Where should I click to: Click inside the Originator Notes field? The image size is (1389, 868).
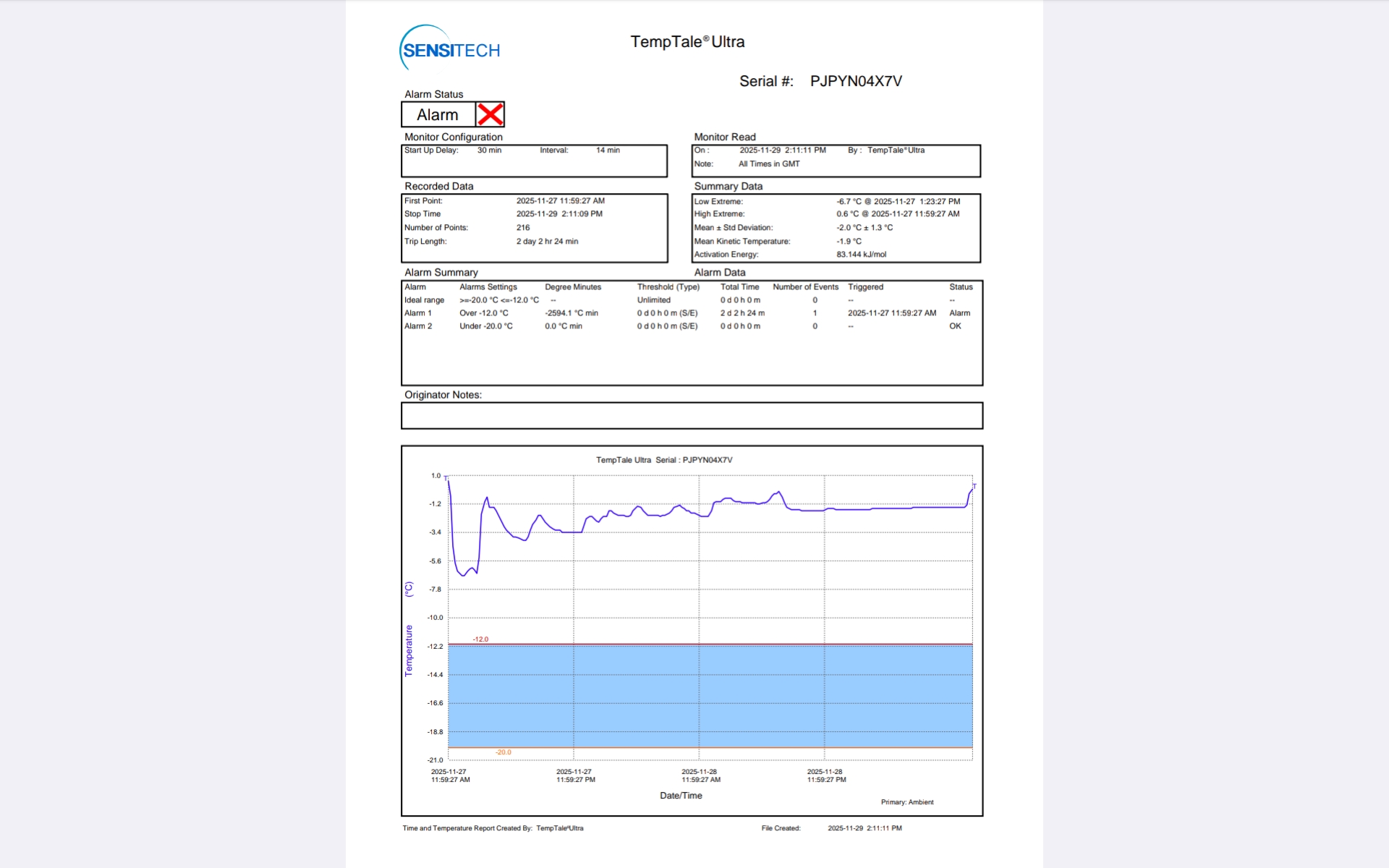(x=692, y=416)
